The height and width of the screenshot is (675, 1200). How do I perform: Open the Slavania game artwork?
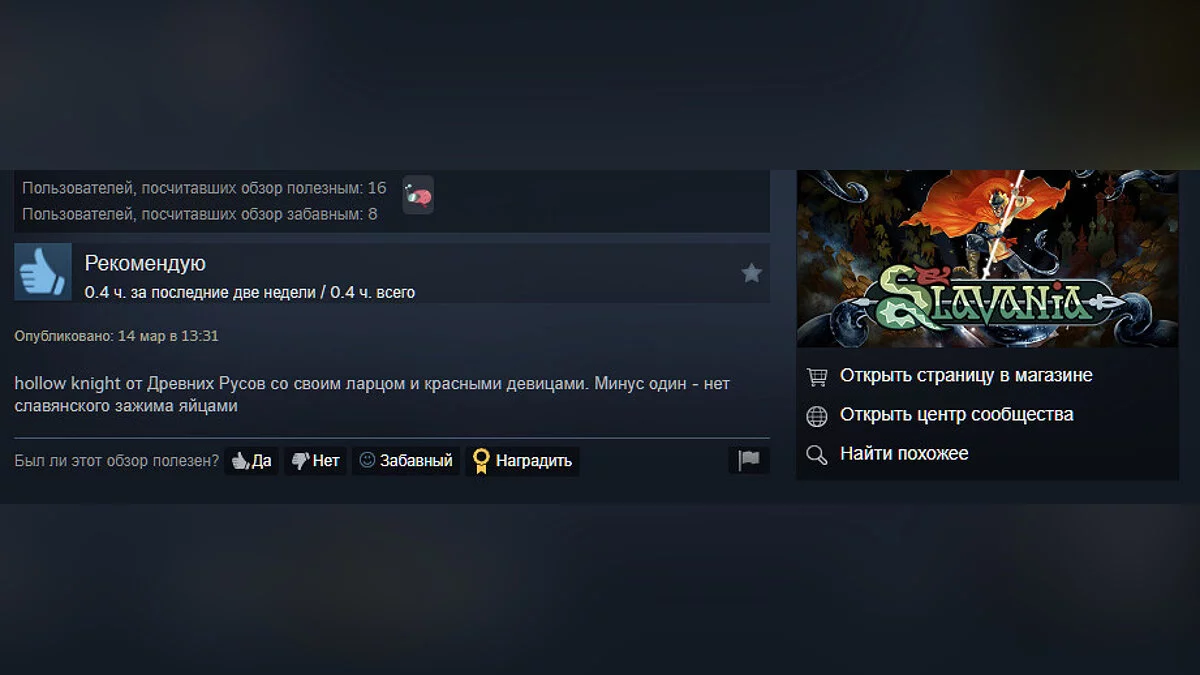click(988, 259)
